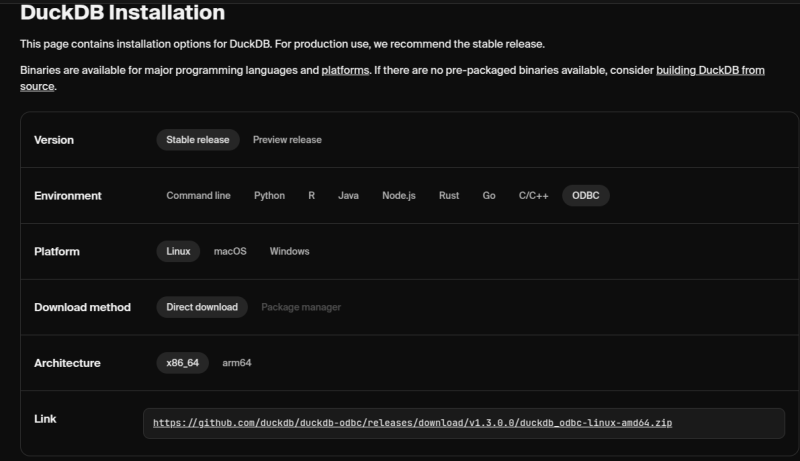This screenshot has height=461, width=800.
Task: Select Linux as the platform
Action: tap(178, 251)
